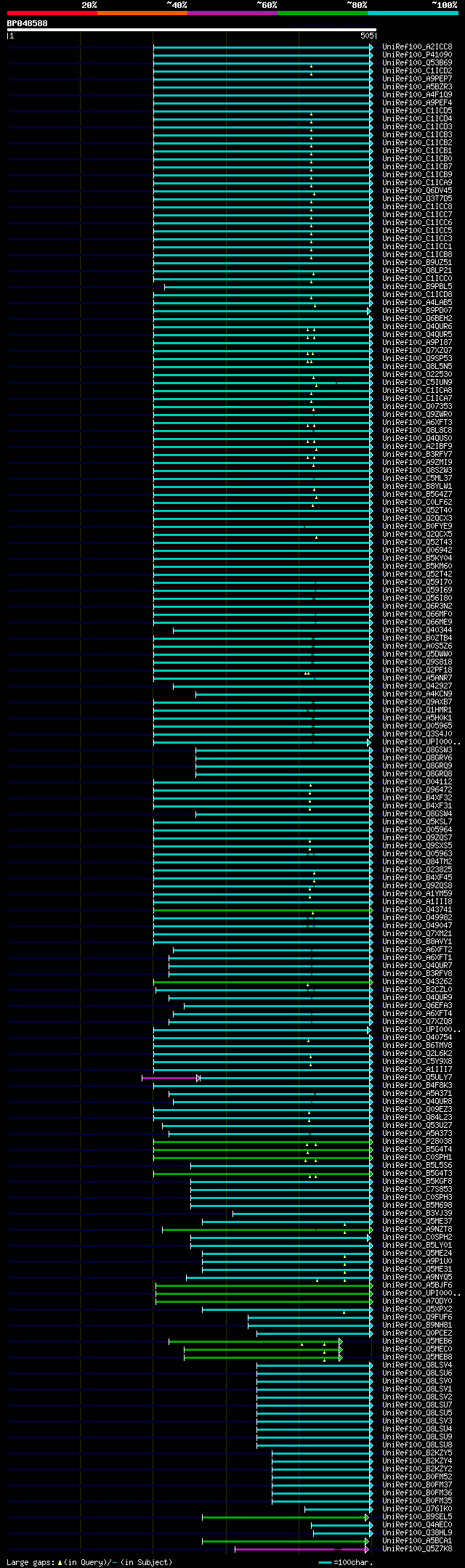This screenshot has height=1568, width=465.
Task: Select label UniRef100_B2KZY2
Action: pyautogui.click(x=417, y=1469)
